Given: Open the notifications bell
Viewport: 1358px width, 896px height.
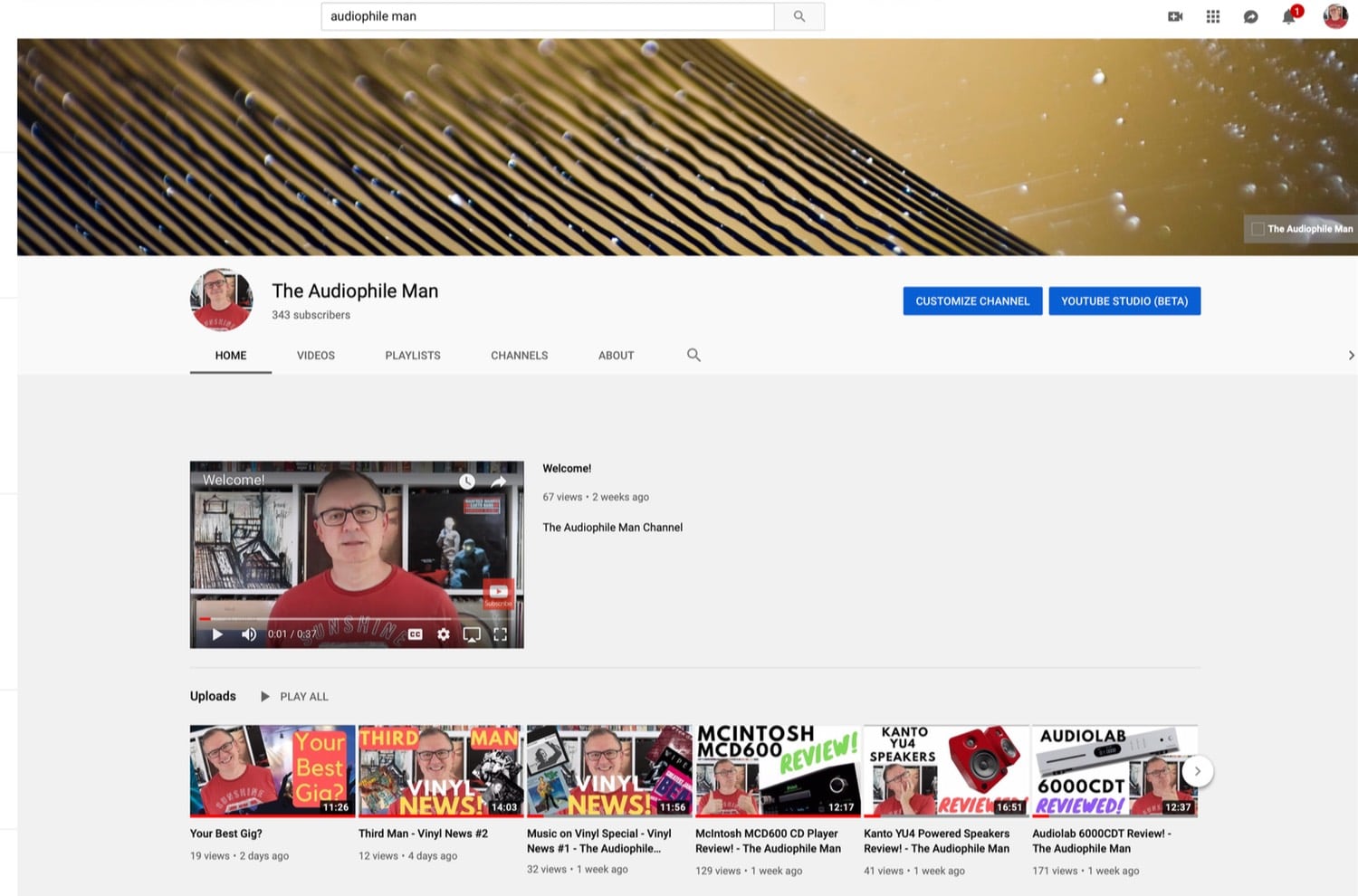Looking at the screenshot, I should pos(1289,16).
